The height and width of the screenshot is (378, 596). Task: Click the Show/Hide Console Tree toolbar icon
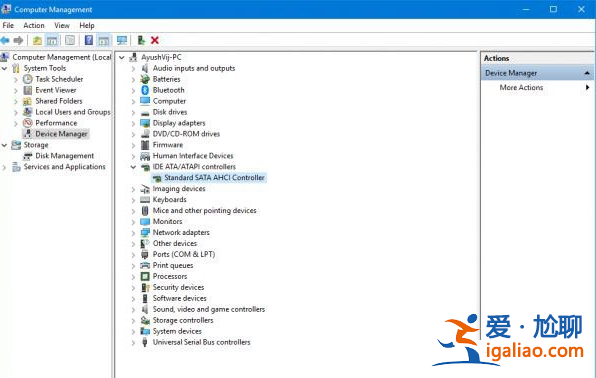52,40
